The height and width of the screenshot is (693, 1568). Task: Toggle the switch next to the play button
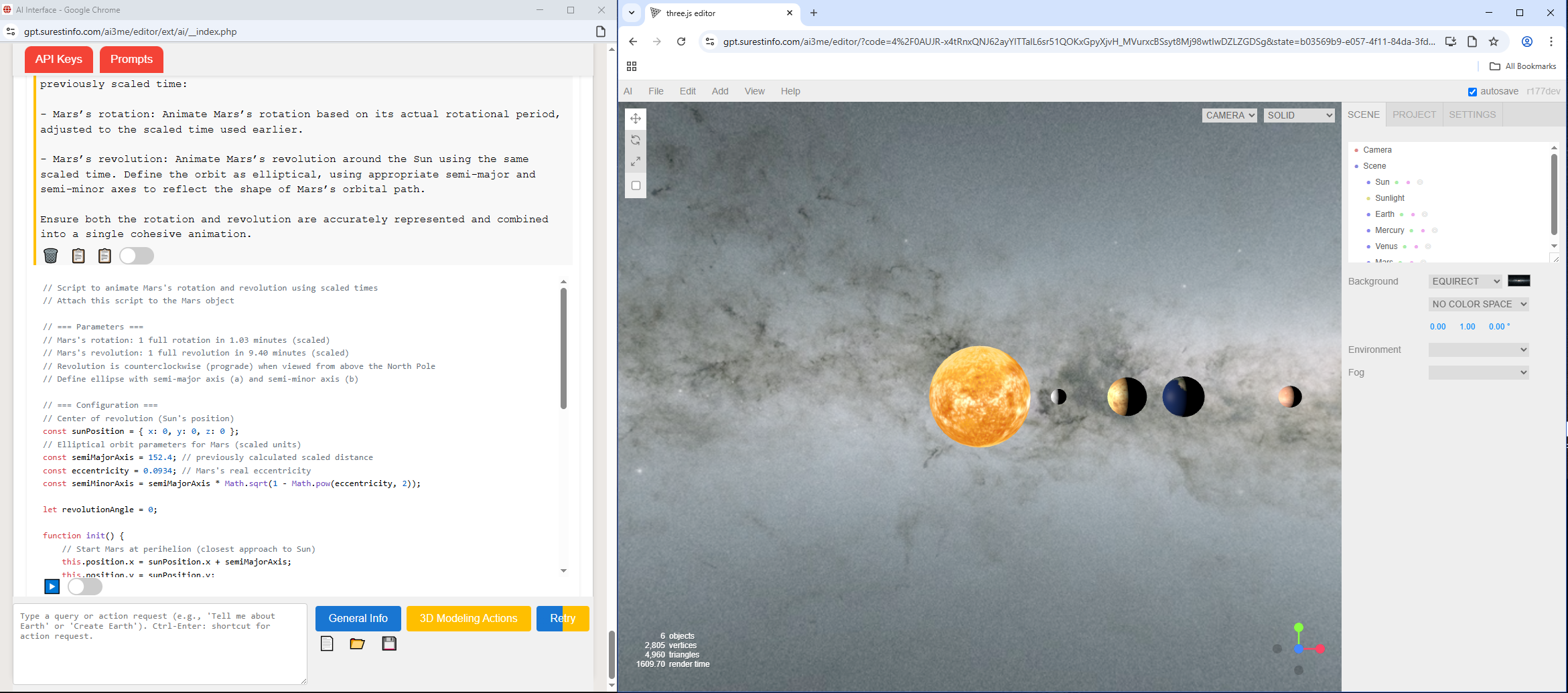coord(85,587)
